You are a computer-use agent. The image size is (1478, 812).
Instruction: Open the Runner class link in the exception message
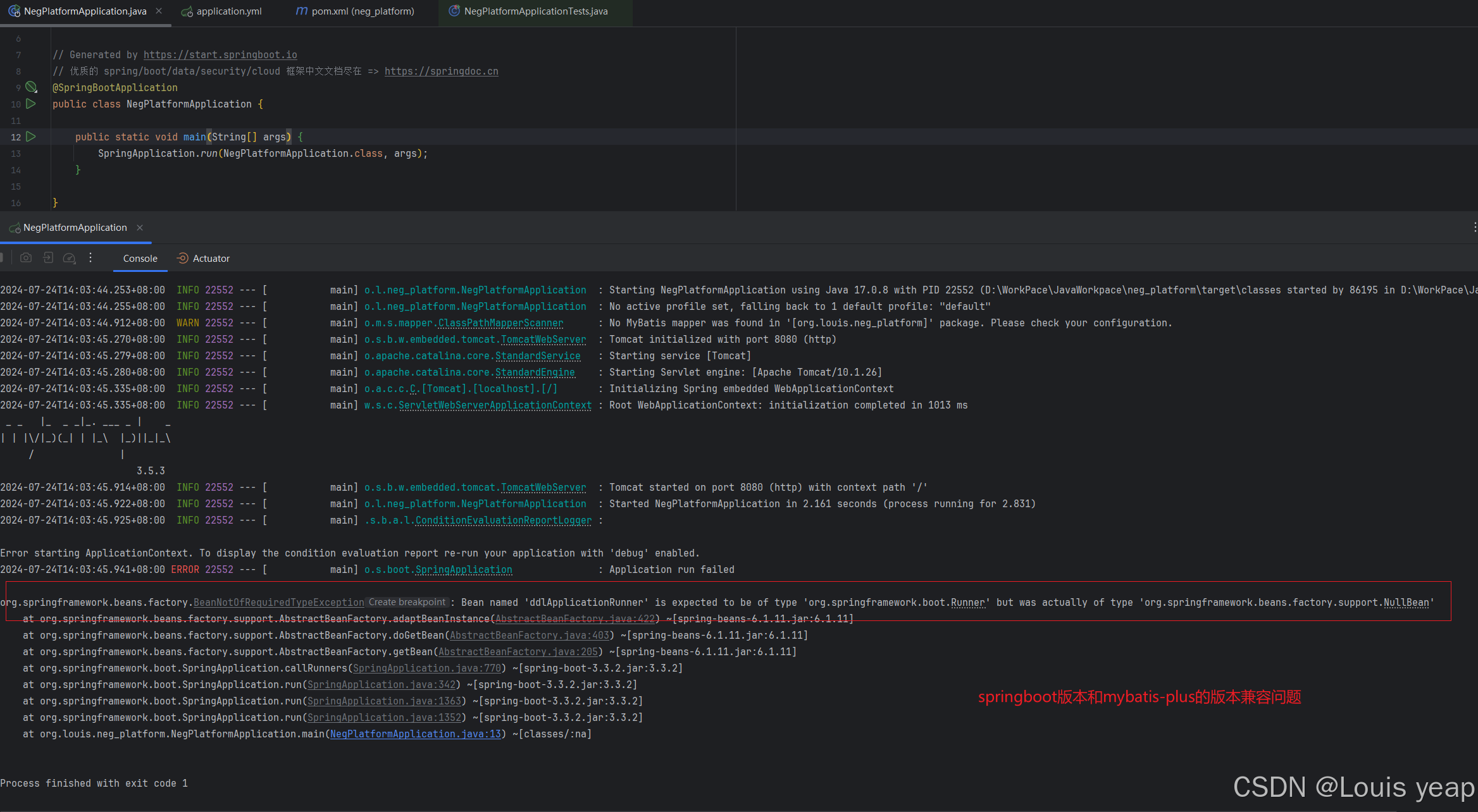968,603
